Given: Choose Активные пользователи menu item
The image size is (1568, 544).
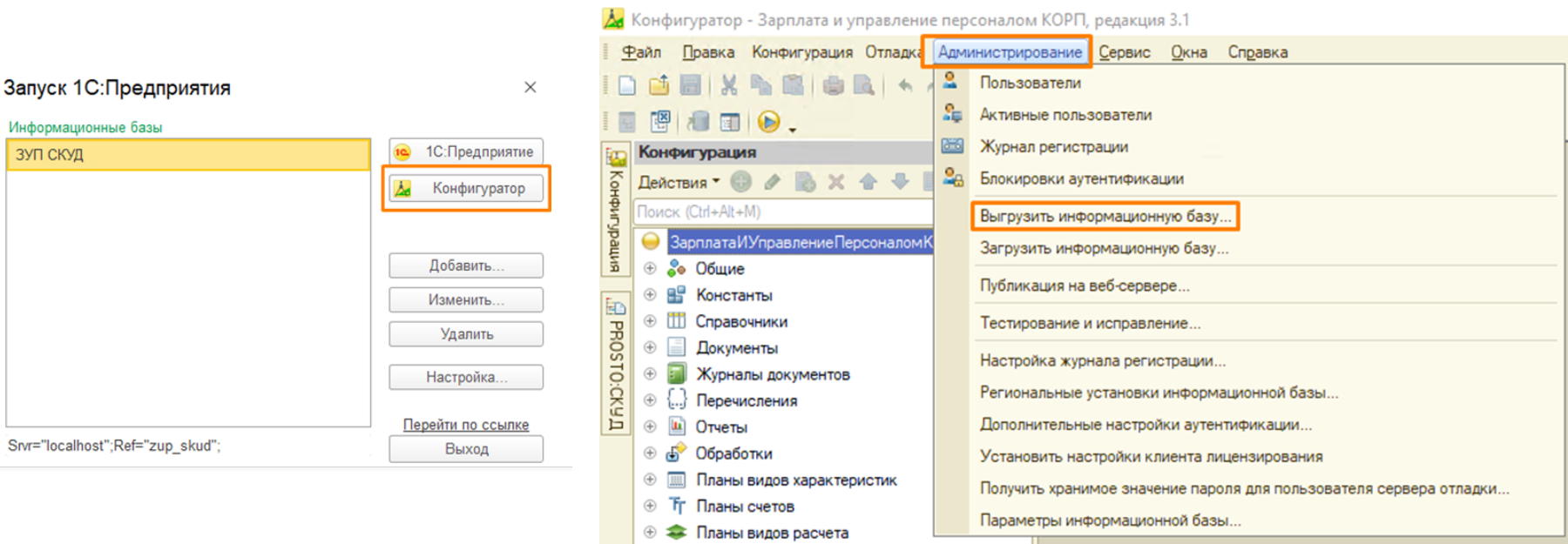Looking at the screenshot, I should 1065,115.
